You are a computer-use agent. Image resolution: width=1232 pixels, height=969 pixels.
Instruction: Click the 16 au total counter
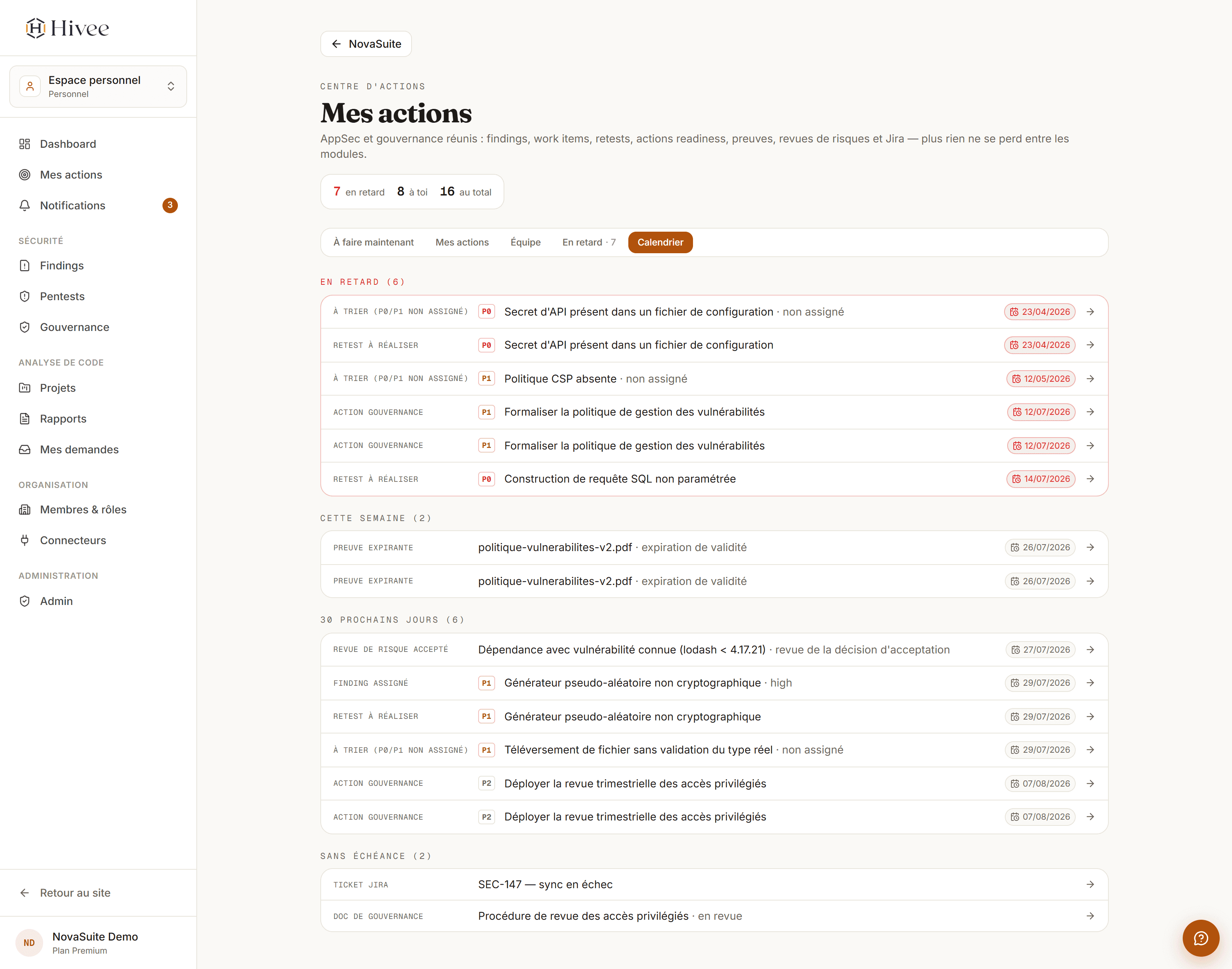click(465, 192)
